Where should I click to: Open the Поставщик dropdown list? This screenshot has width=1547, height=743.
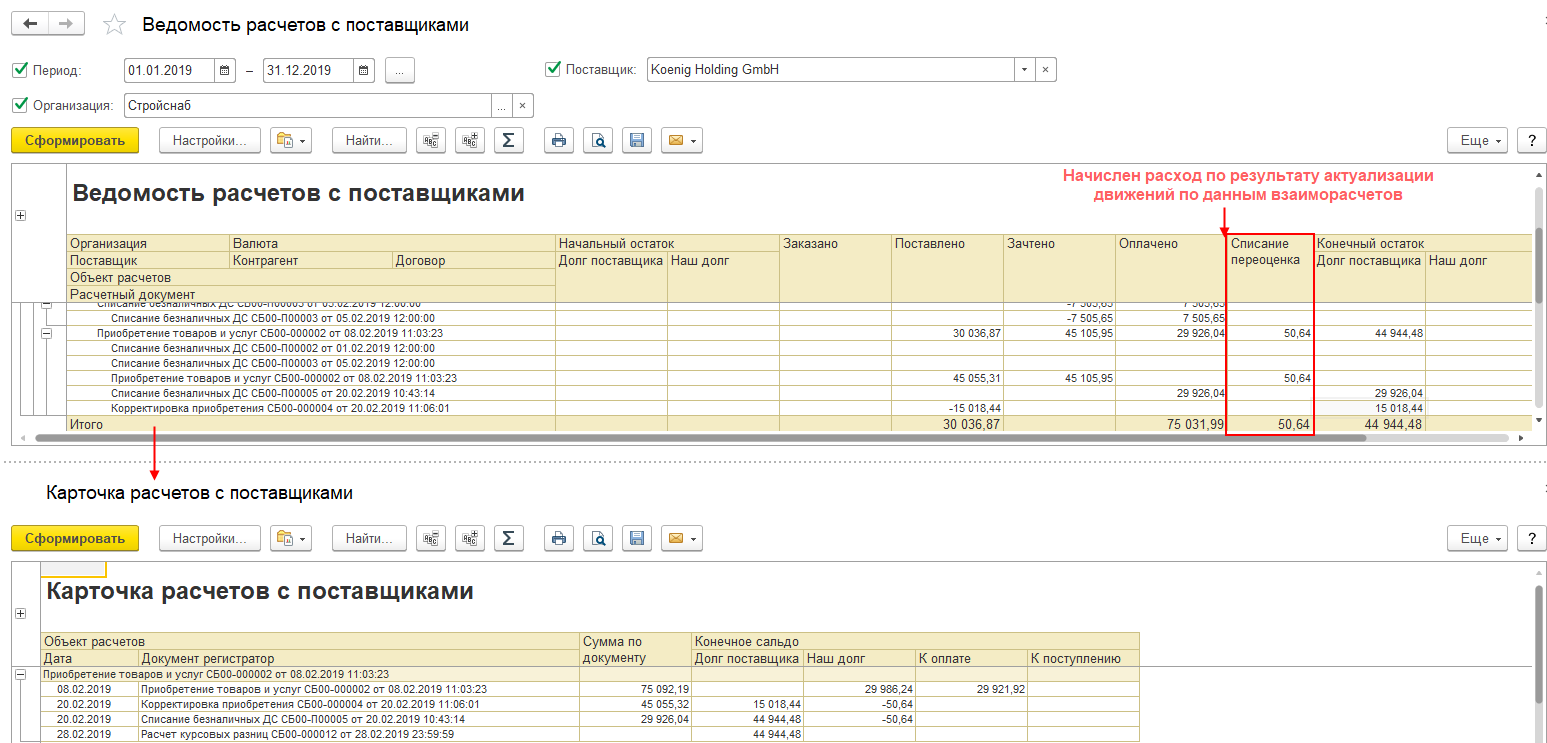pos(1023,70)
